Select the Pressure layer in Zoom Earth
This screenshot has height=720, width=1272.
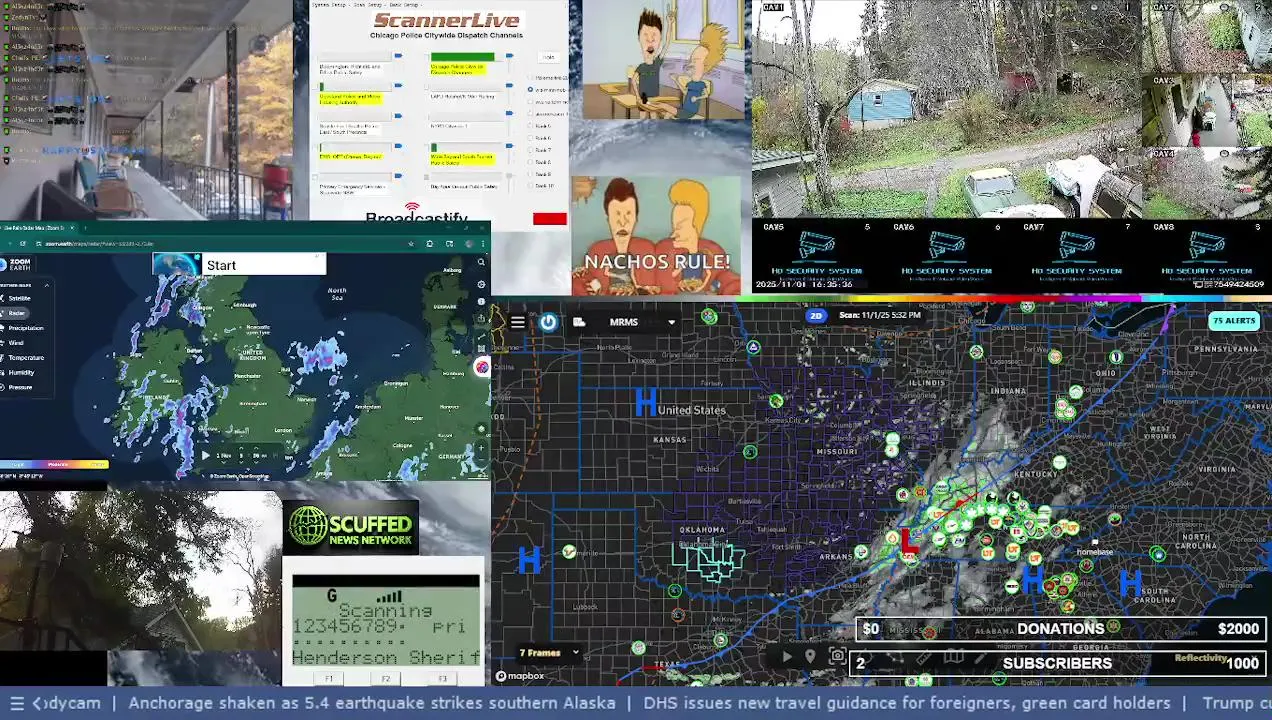click(18, 387)
